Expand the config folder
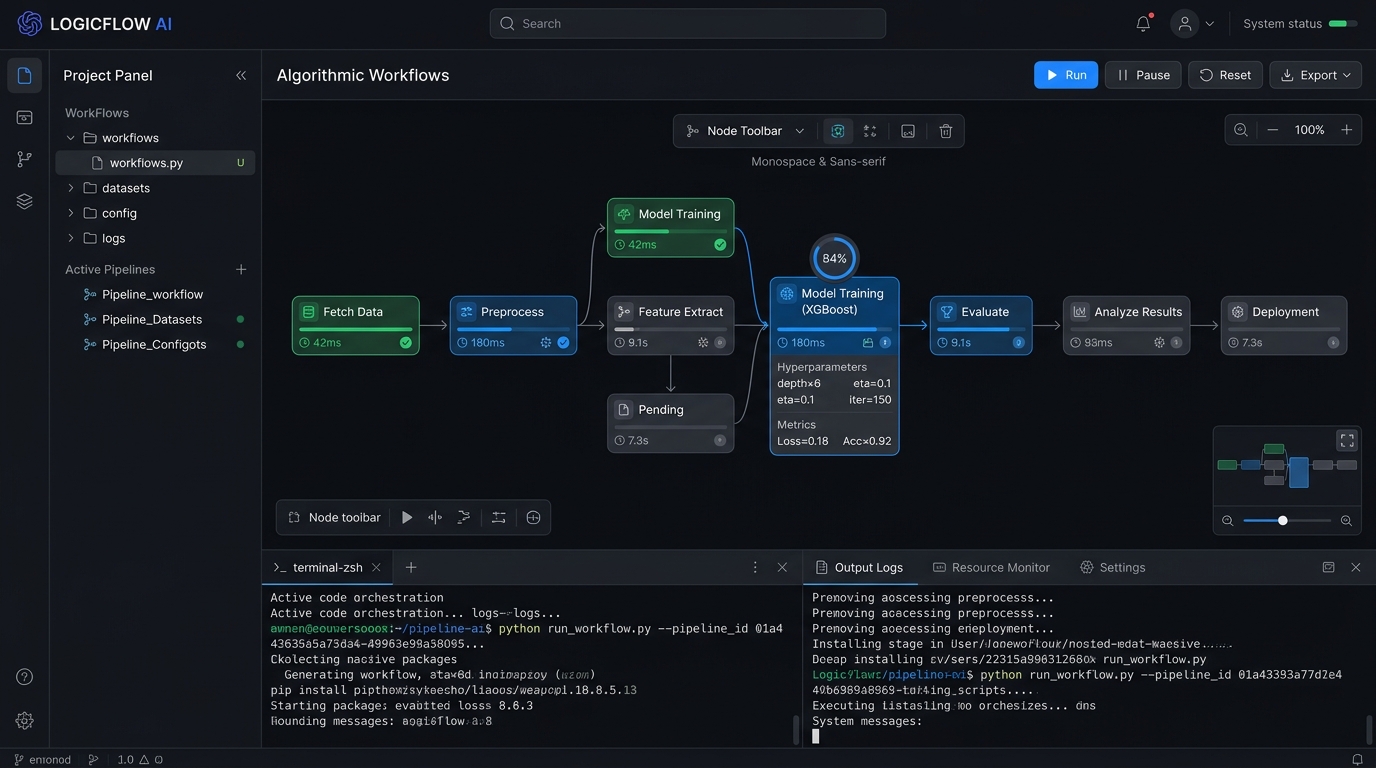Screen dimensions: 1376x768 (70, 213)
